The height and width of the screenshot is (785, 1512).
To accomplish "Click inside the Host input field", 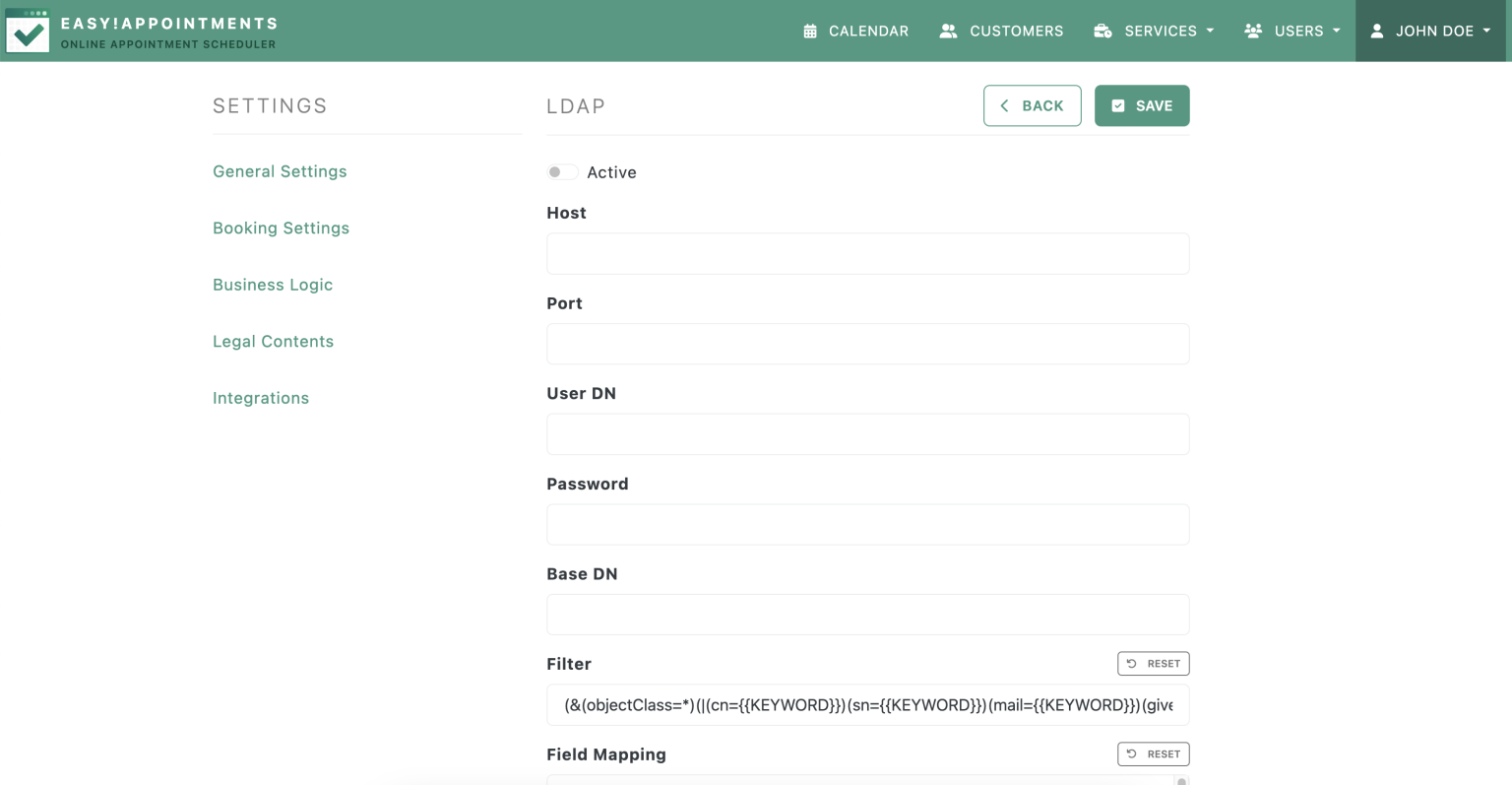I will [x=867, y=253].
